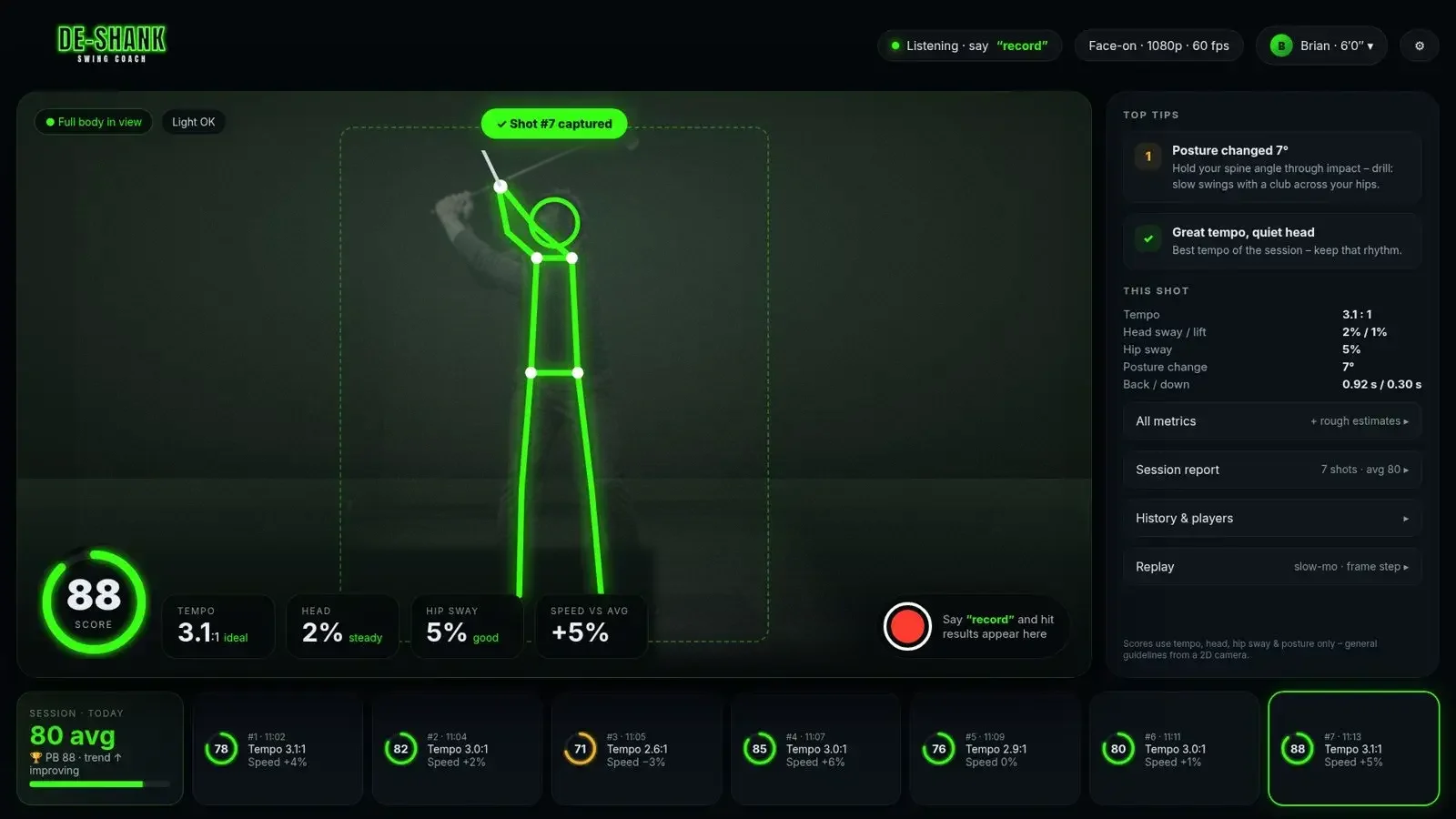Click the number 1 tip badge
The height and width of the screenshot is (819, 1456).
click(x=1148, y=157)
